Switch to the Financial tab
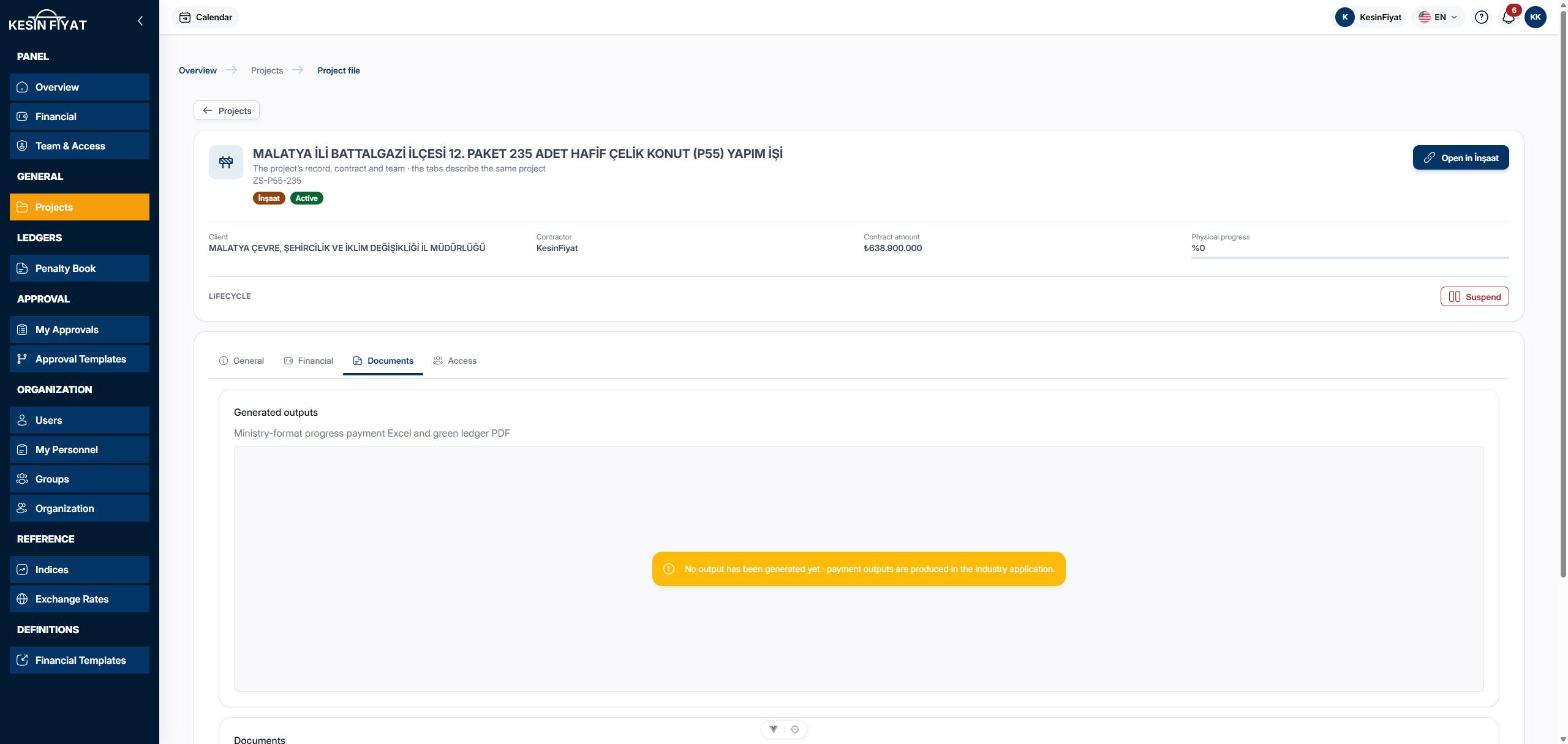The height and width of the screenshot is (744, 1568). (308, 361)
